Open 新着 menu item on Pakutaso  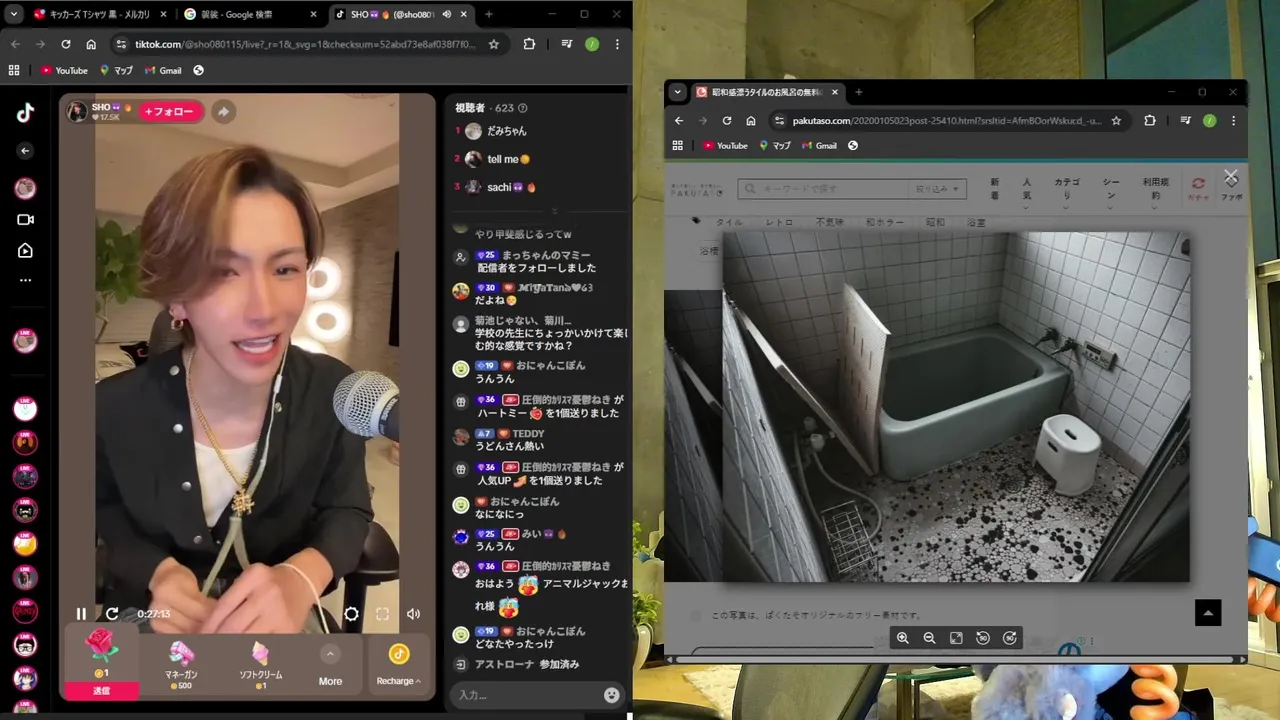pos(994,189)
